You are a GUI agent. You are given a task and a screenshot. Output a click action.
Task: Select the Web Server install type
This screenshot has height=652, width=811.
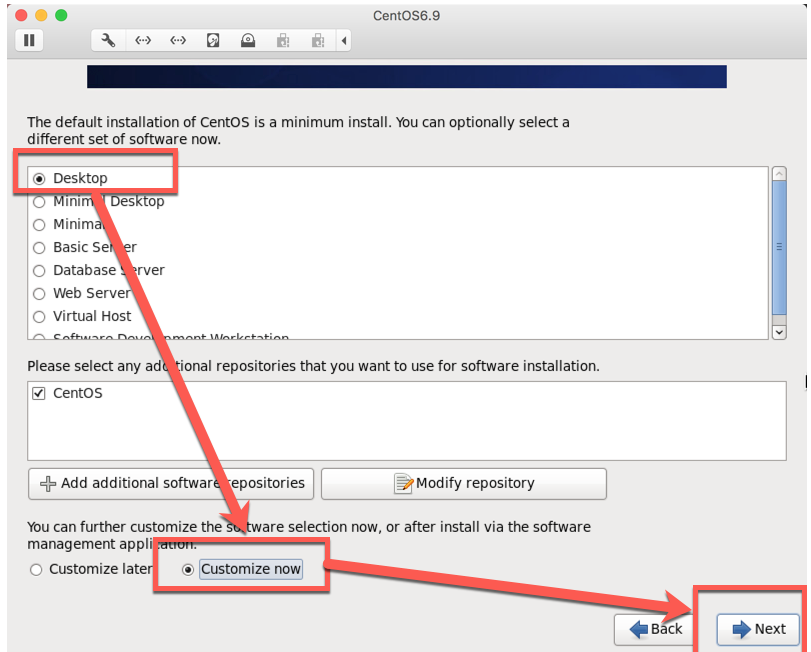pyautogui.click(x=40, y=293)
